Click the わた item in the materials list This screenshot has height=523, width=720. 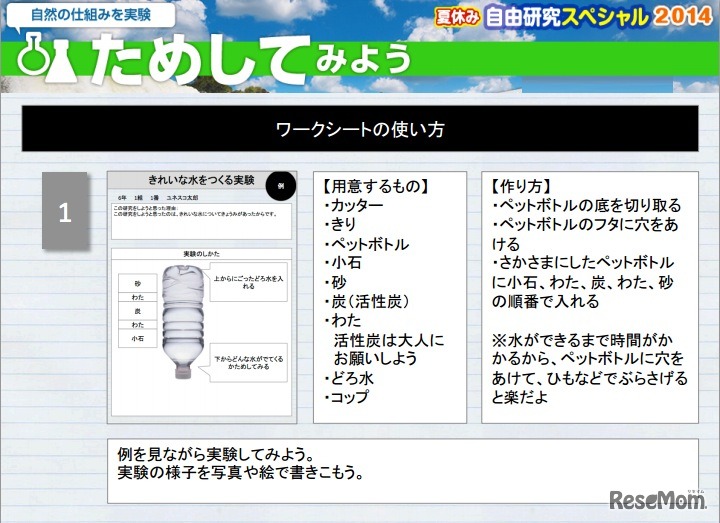pos(342,320)
